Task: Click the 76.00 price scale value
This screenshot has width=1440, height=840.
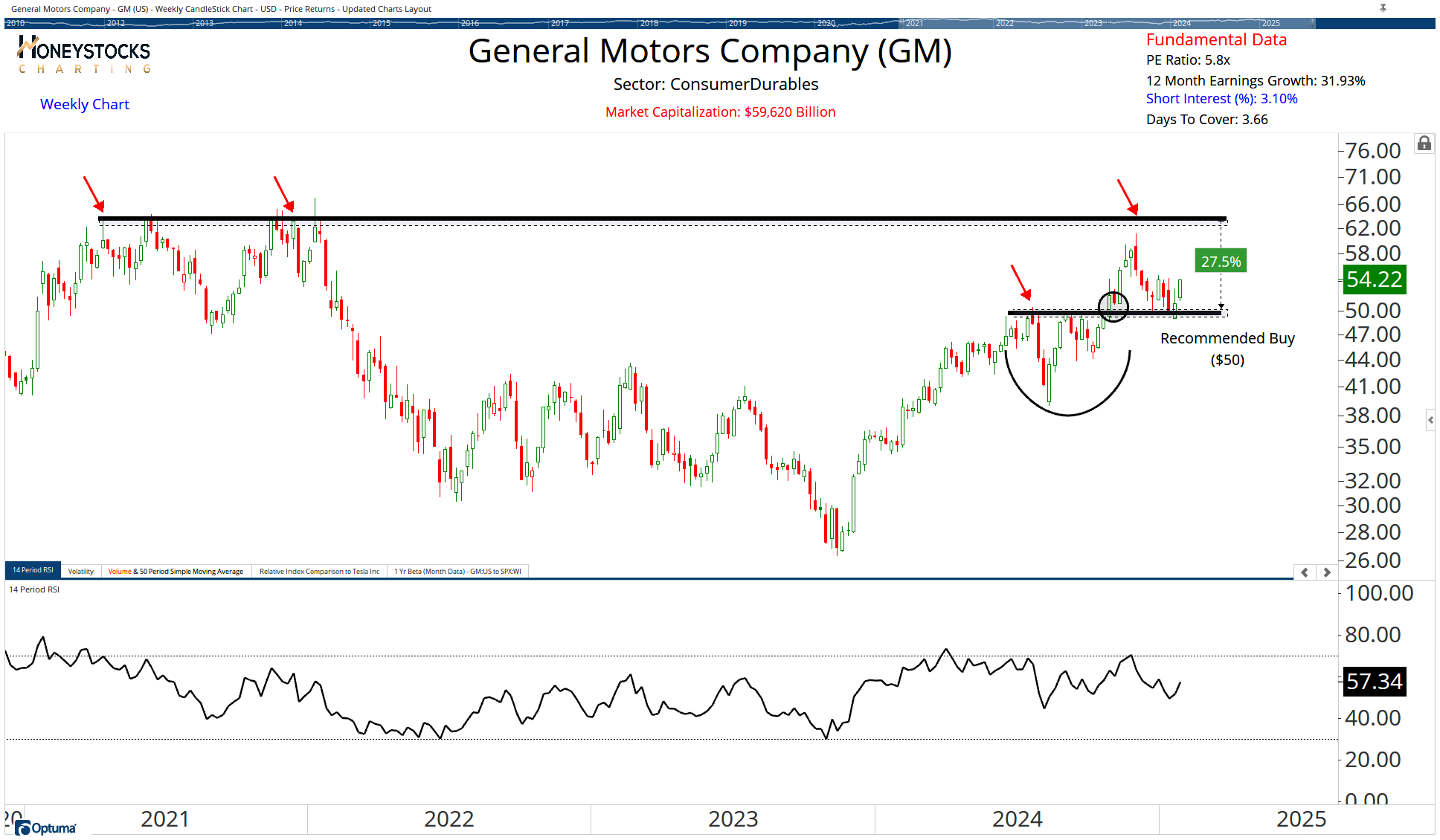Action: pos(1373,150)
